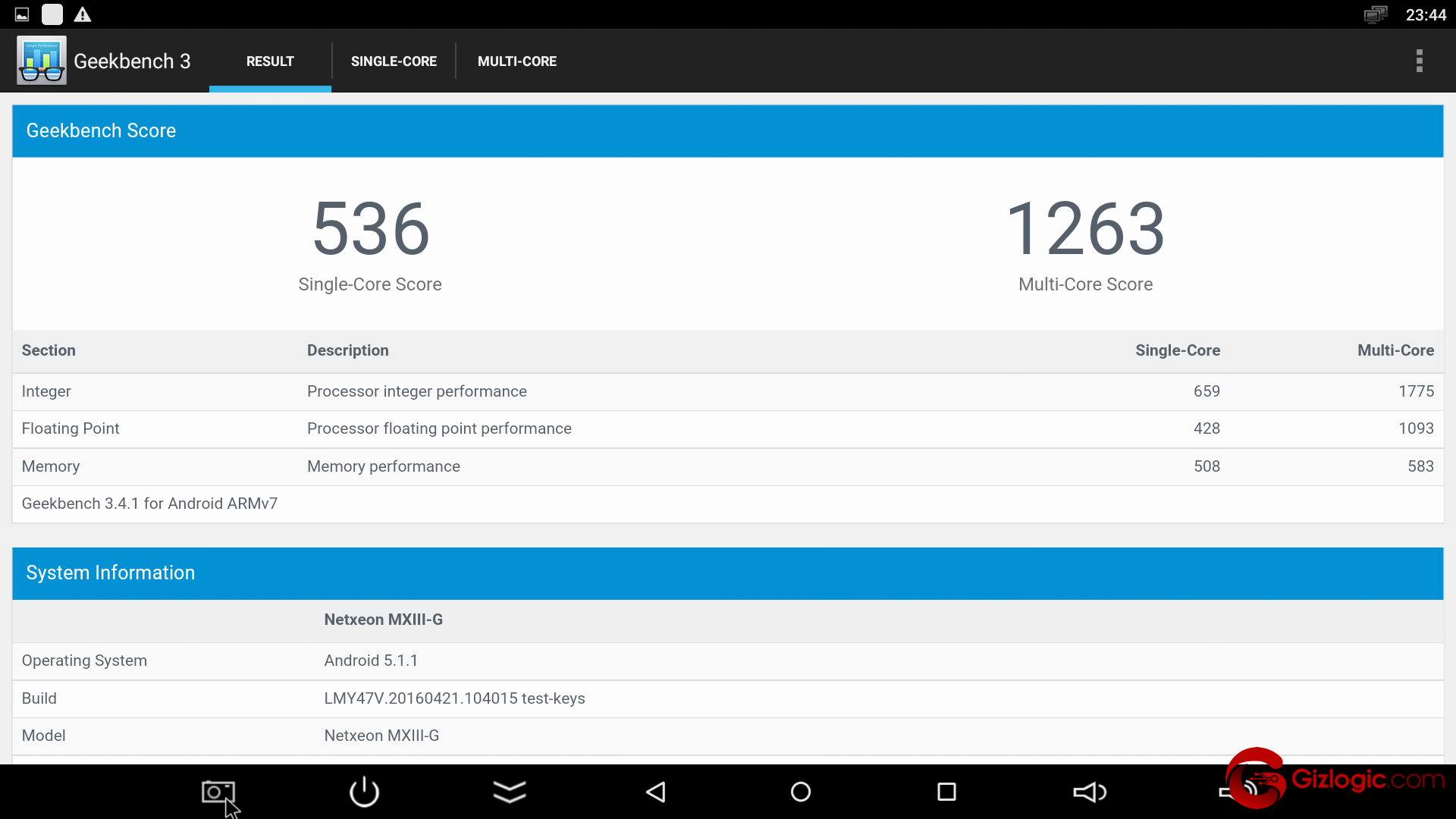Tap the 1263 multi-core score
Image resolution: width=1456 pixels, height=819 pixels.
click(1085, 228)
